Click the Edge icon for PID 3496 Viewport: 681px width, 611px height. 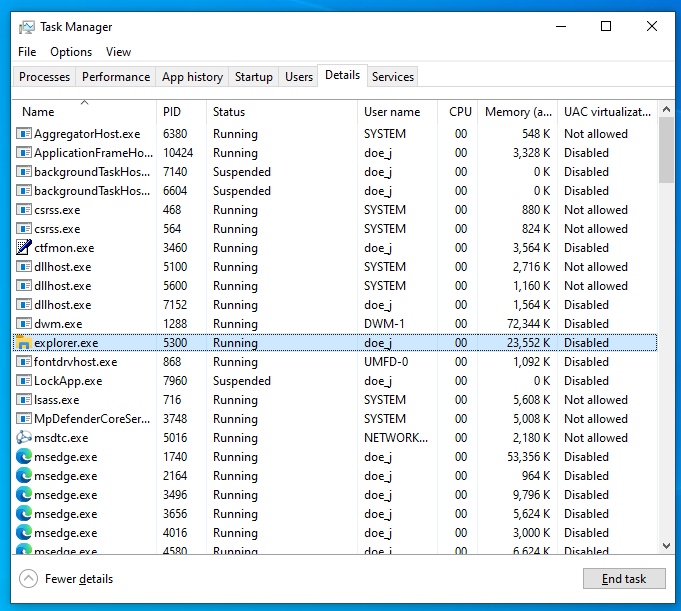(x=24, y=495)
